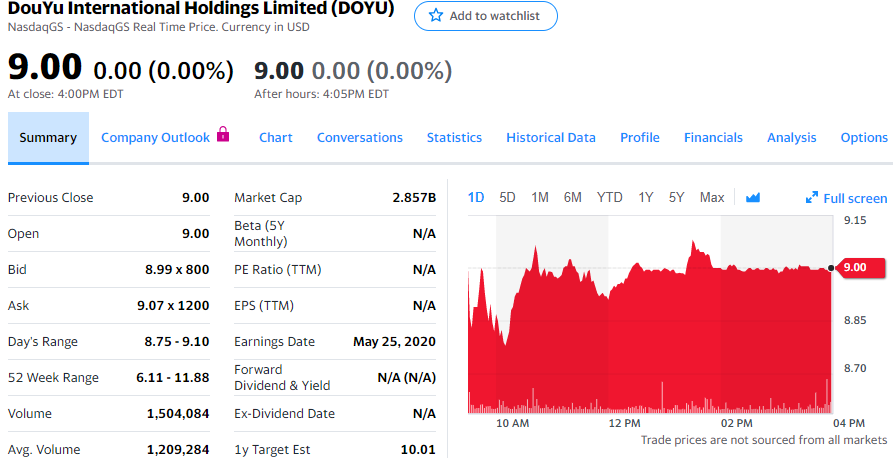This screenshot has height=458, width=893.
Task: Click the purple lock icon beside Company Outlook
Action: tap(223, 135)
